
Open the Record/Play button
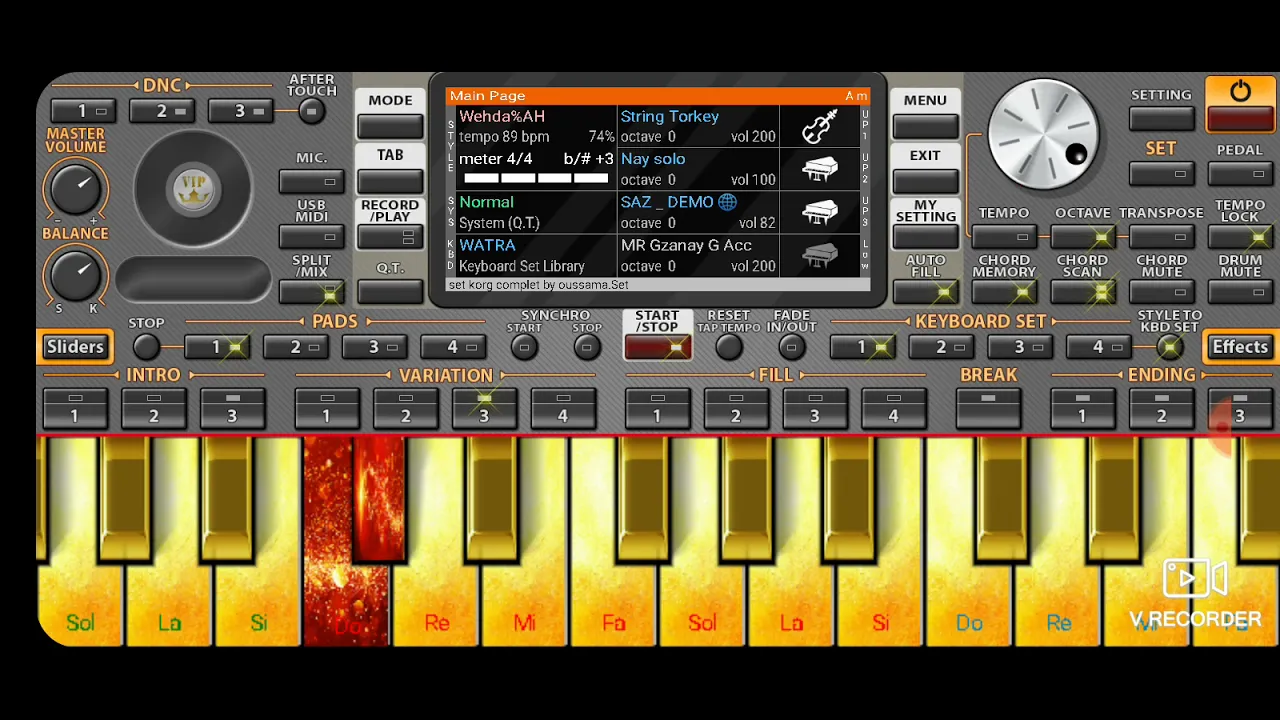tap(390, 237)
